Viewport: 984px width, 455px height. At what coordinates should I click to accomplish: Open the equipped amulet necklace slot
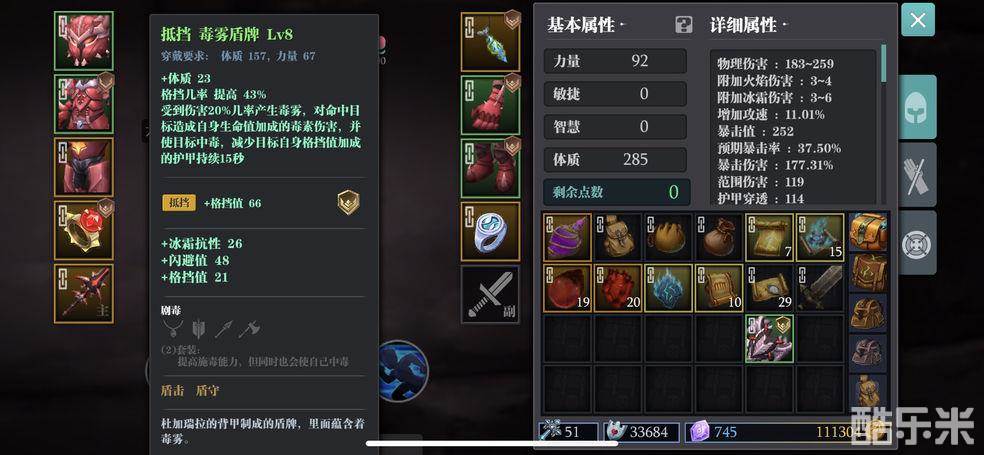tap(491, 42)
